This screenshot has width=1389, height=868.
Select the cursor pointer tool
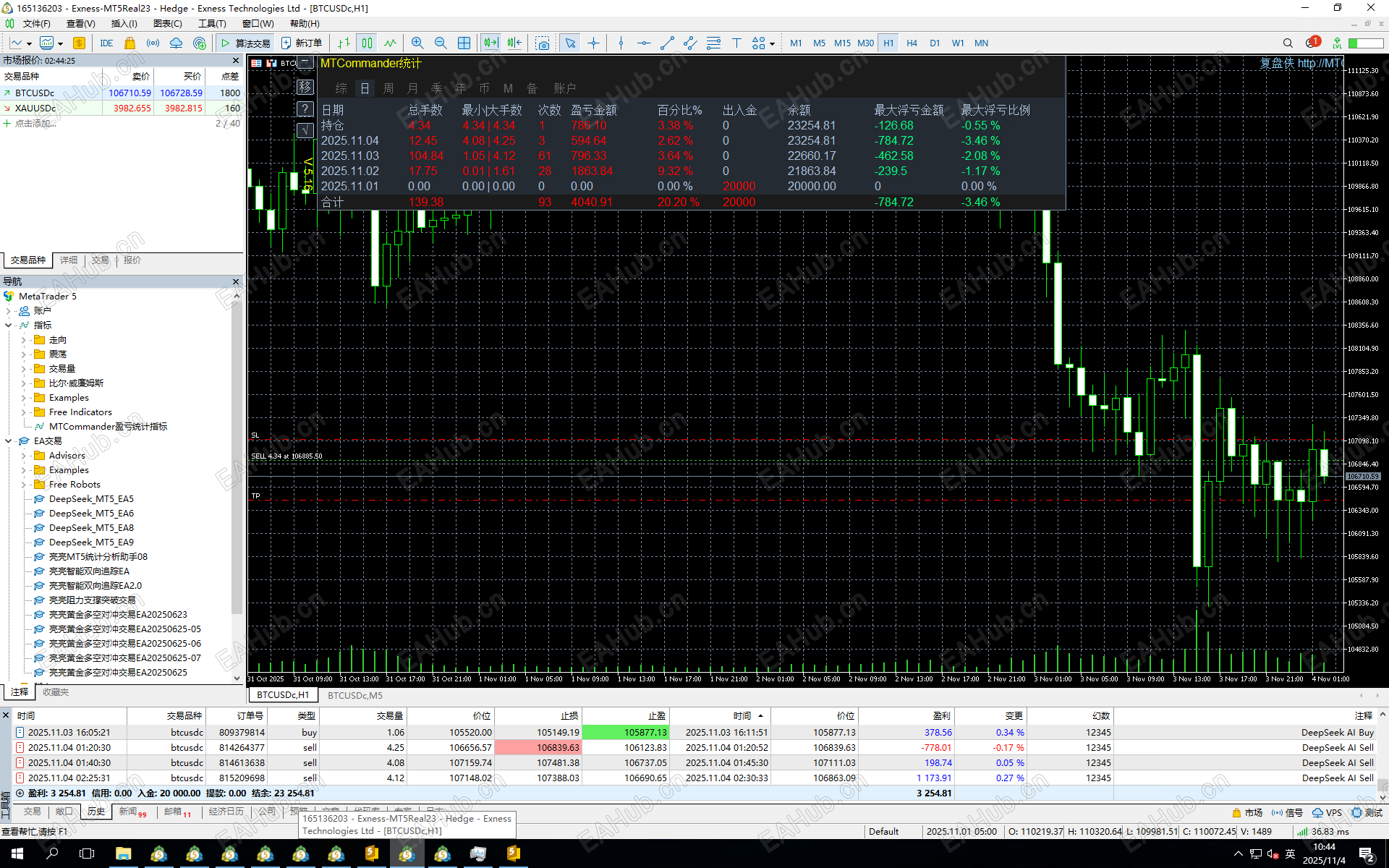pos(570,43)
